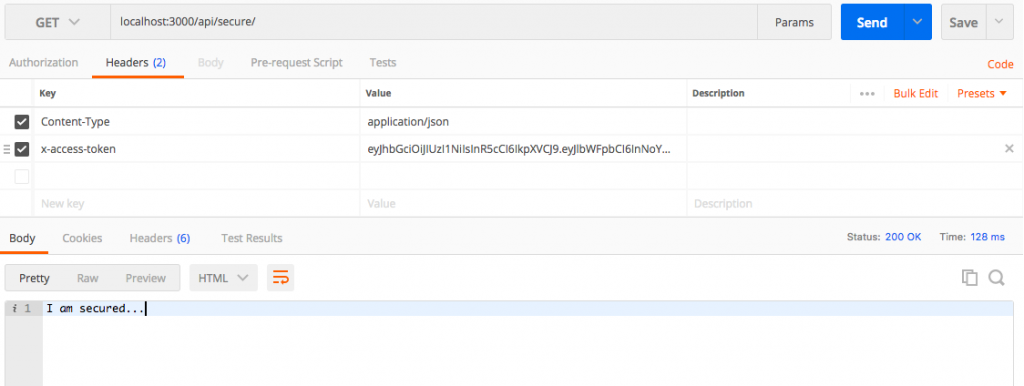Image resolution: width=1024 pixels, height=386 pixels.
Task: Uncheck the x-access-token header checkbox
Action: (x=22, y=150)
